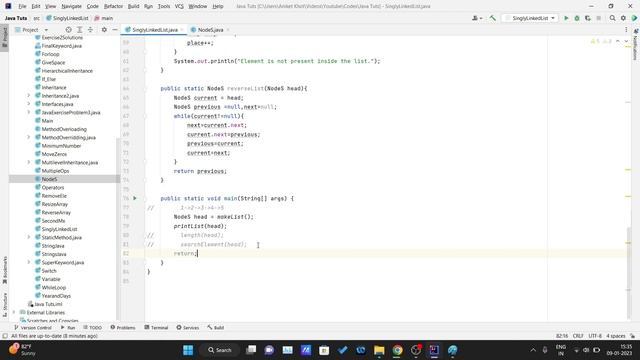Click the src breadcrumb in navigation bar
Viewport: 640px width, 360px height.
click(x=36, y=18)
